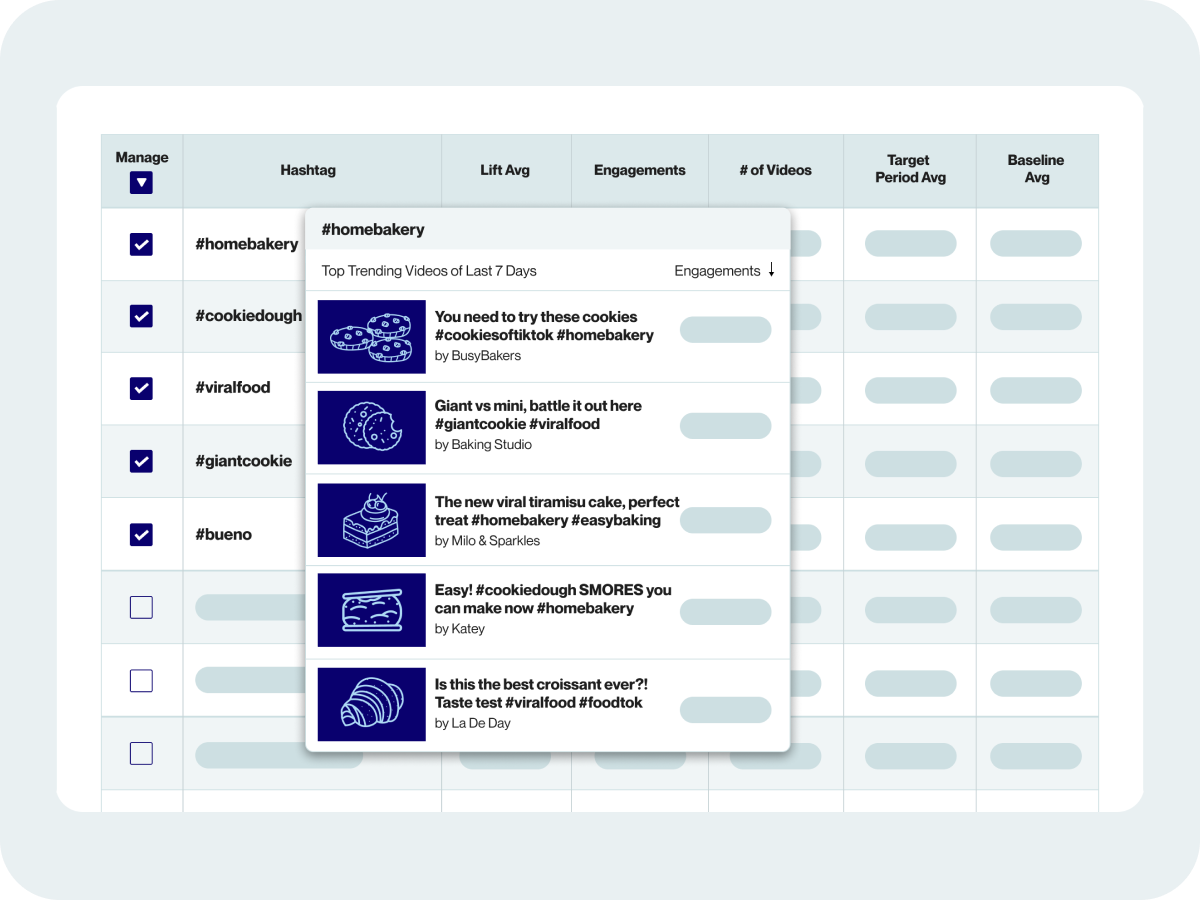
Task: Uncheck the #viralfood row checkbox
Action: click(141, 388)
